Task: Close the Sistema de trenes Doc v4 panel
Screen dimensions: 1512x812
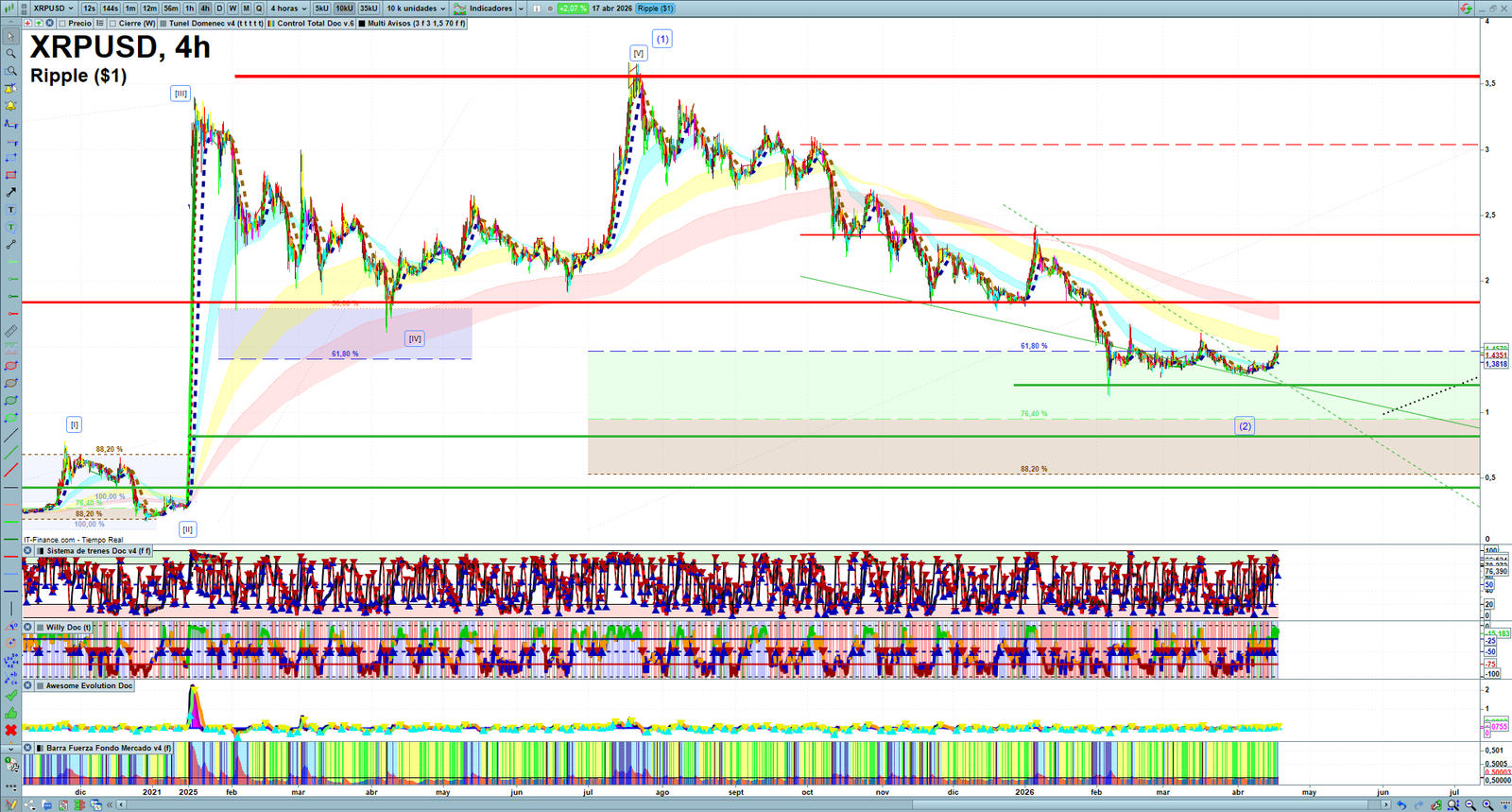Action: coord(28,550)
